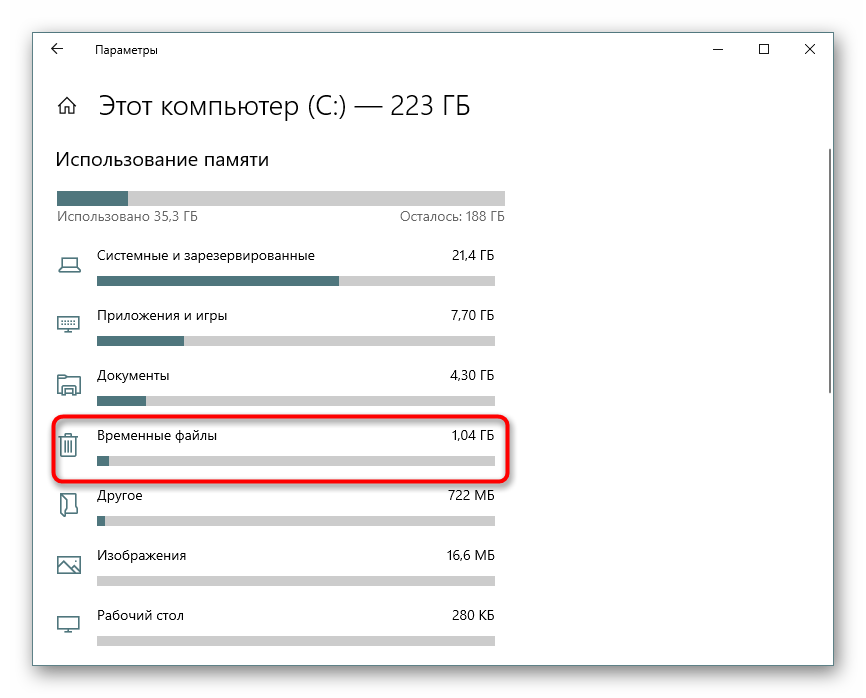866x698 pixels.
Task: Click the System and reserved laptop icon
Action: [69, 265]
